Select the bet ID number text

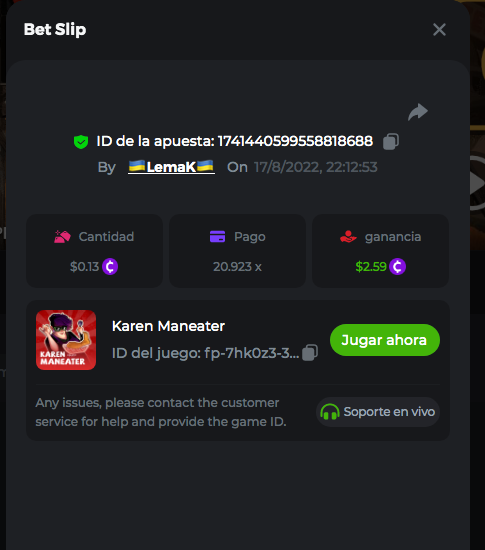pos(295,141)
